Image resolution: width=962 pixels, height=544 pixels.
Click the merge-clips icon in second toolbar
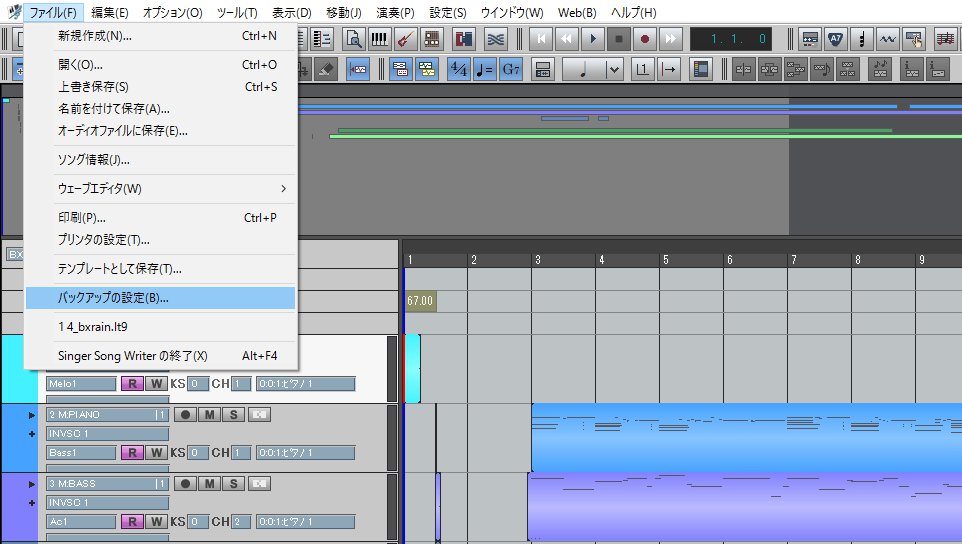769,69
